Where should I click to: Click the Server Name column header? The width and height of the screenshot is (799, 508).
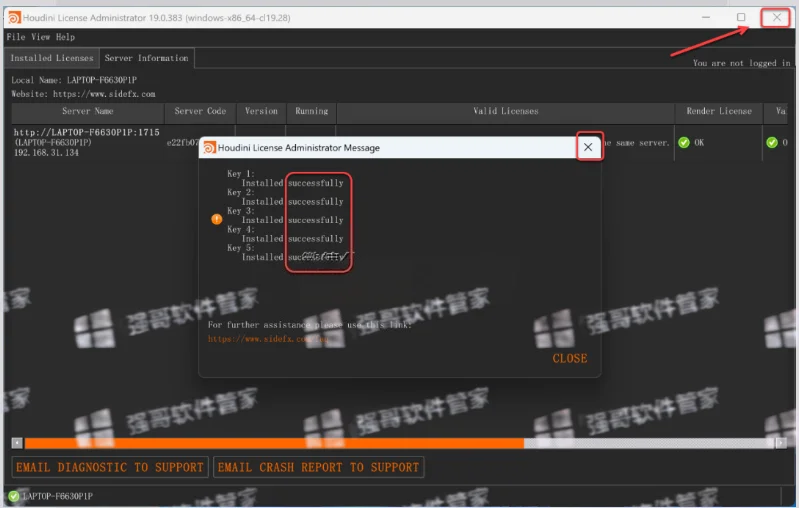(88, 111)
